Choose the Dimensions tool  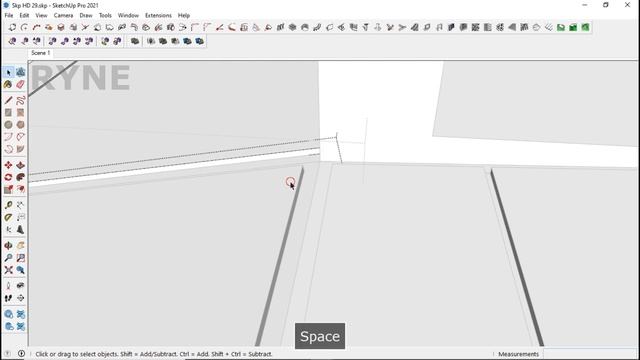(20, 205)
